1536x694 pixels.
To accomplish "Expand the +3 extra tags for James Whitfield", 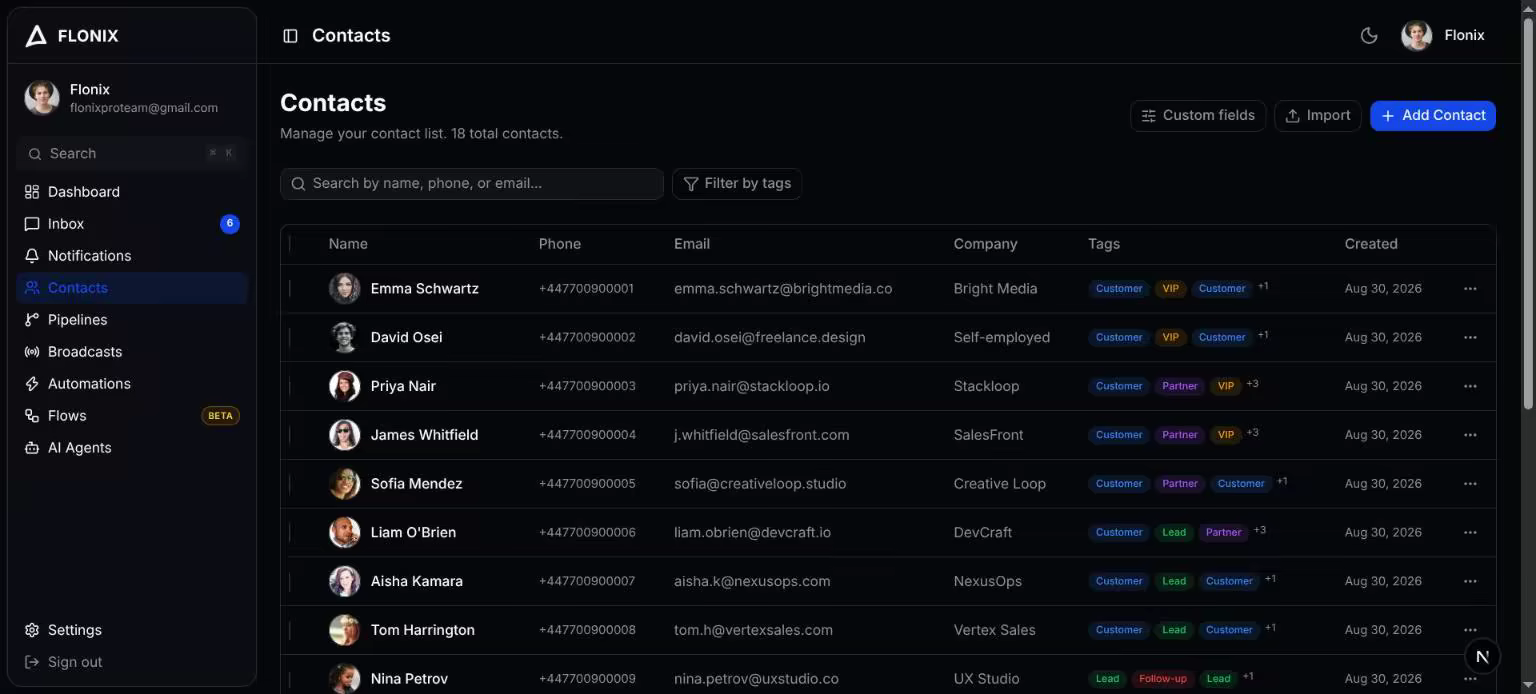I will (x=1252, y=433).
